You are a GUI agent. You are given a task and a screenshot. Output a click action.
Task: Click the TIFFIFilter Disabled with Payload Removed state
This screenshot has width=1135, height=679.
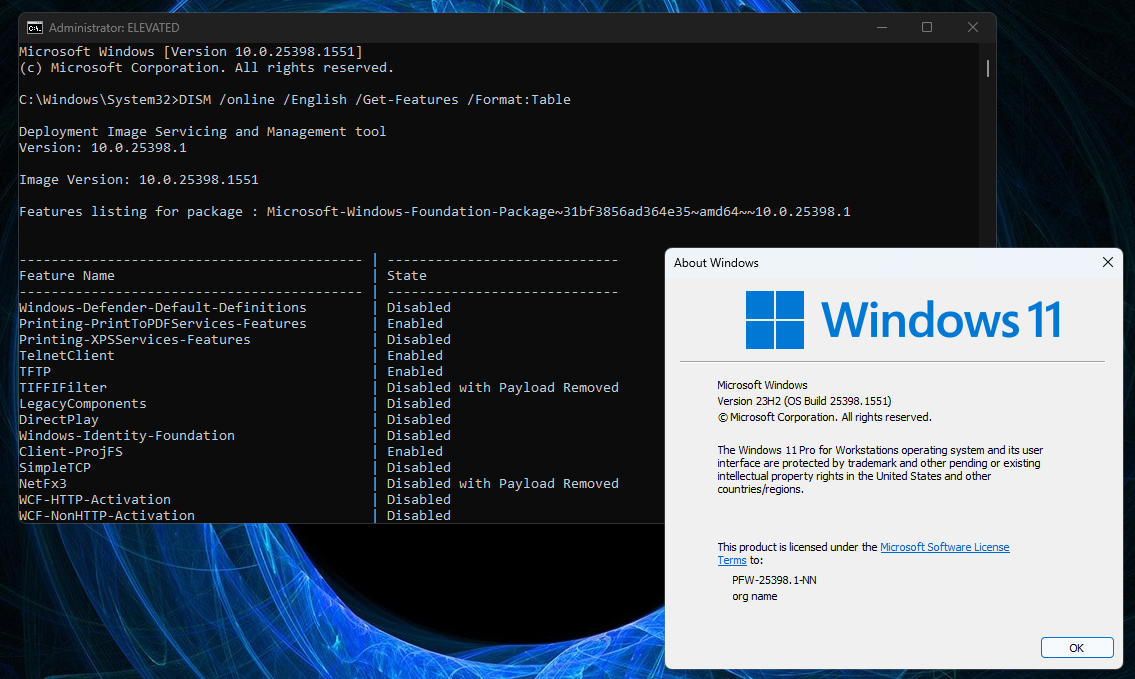point(503,387)
